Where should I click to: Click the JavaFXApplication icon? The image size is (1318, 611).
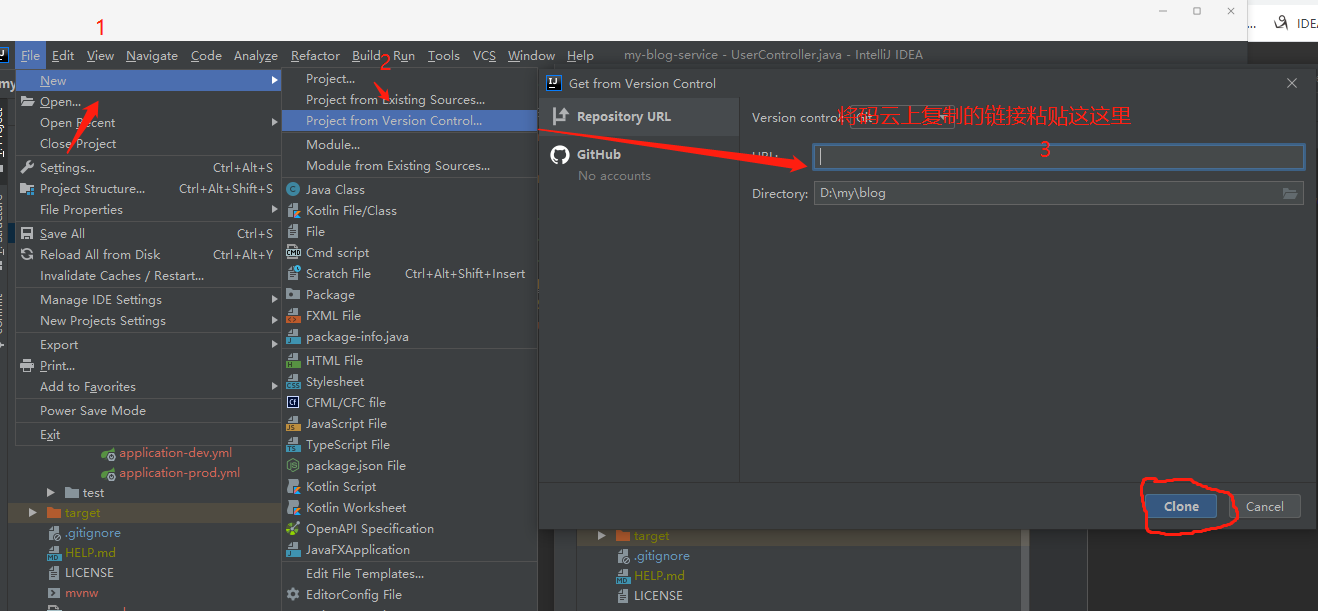click(x=293, y=550)
